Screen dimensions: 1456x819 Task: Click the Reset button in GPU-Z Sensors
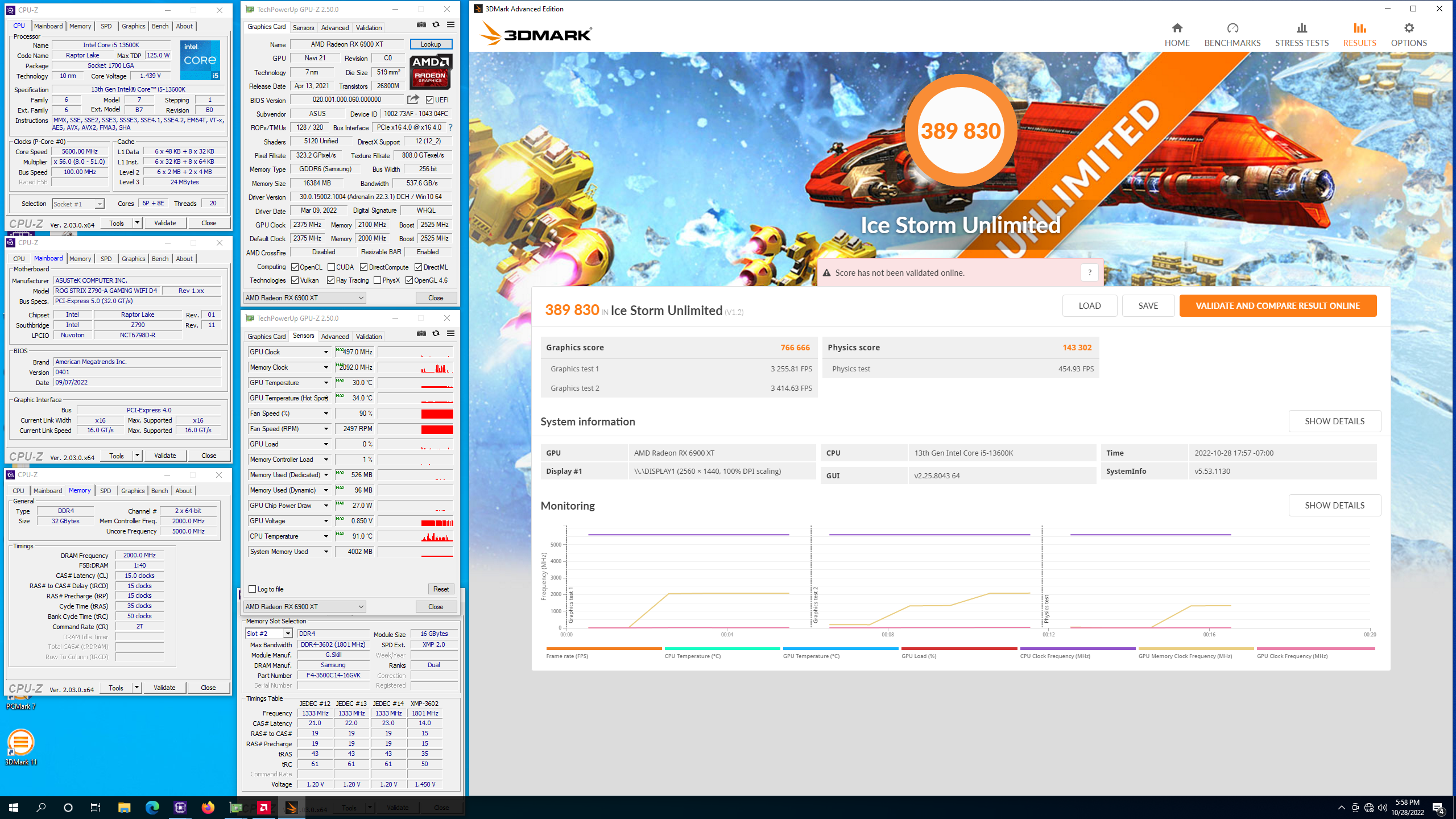(x=441, y=589)
